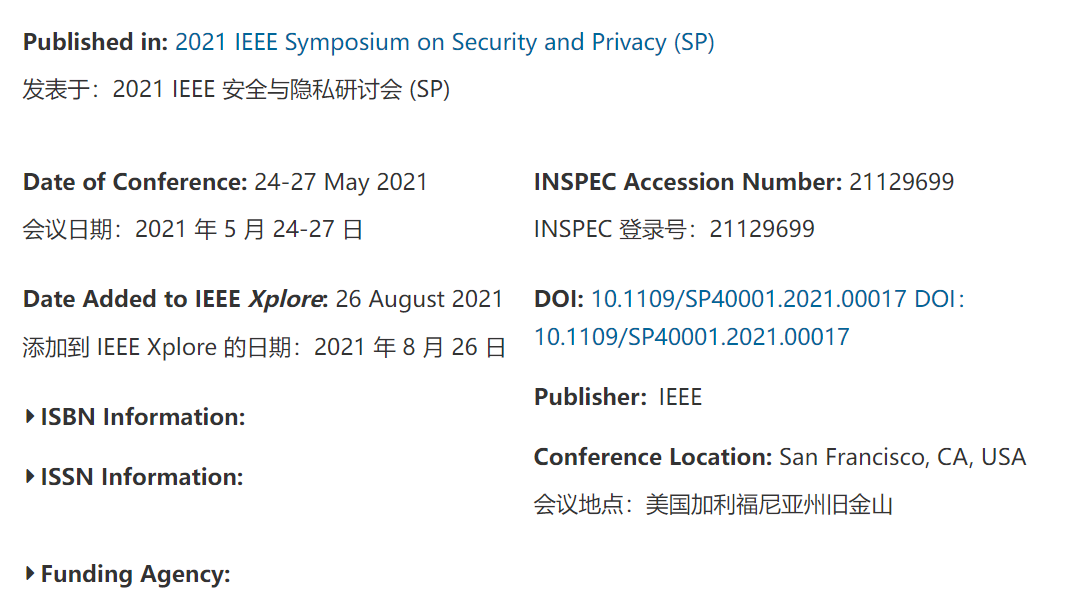Click the Chinese conference location line 会议地点

point(712,505)
